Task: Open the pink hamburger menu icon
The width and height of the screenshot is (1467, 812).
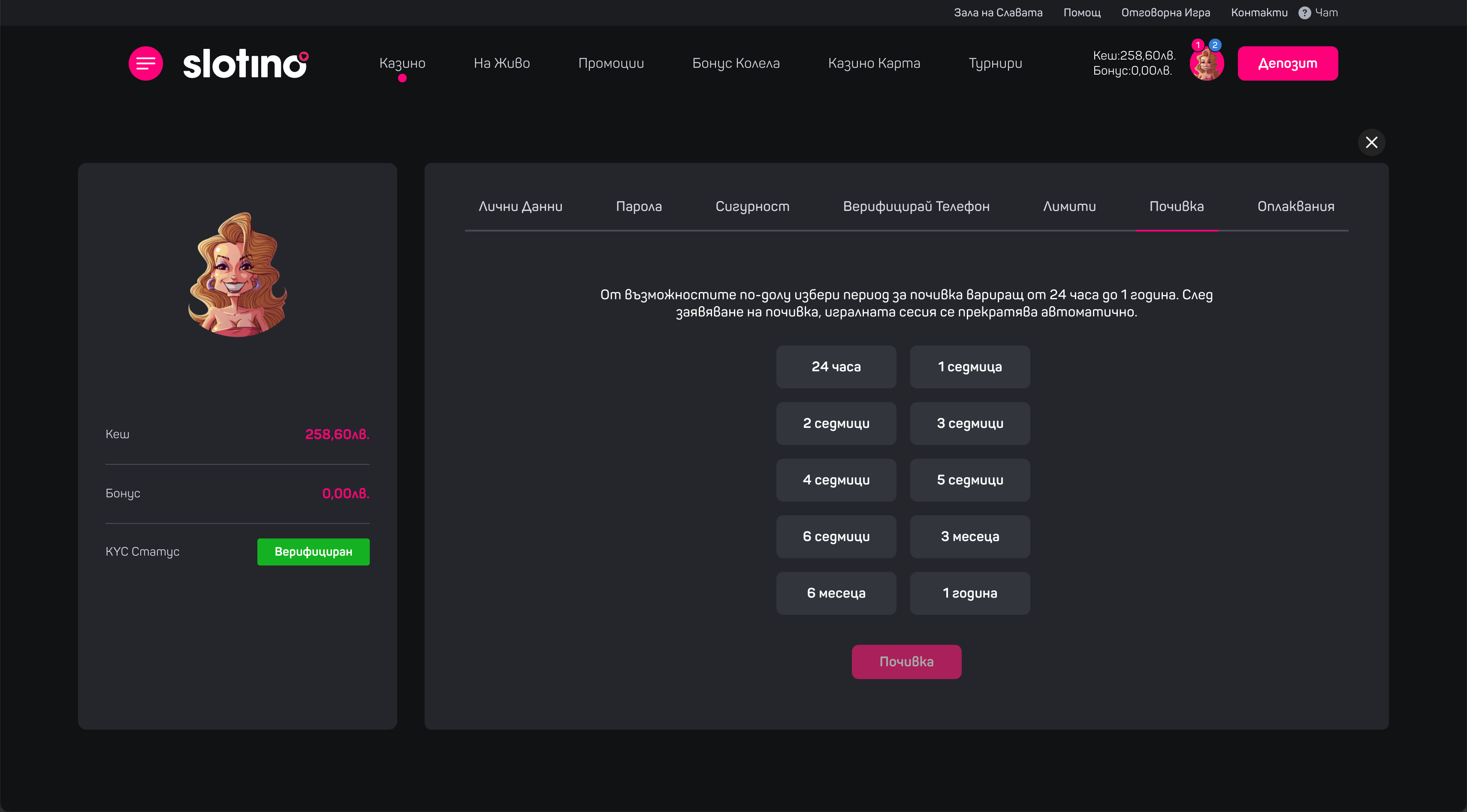Action: [145, 63]
